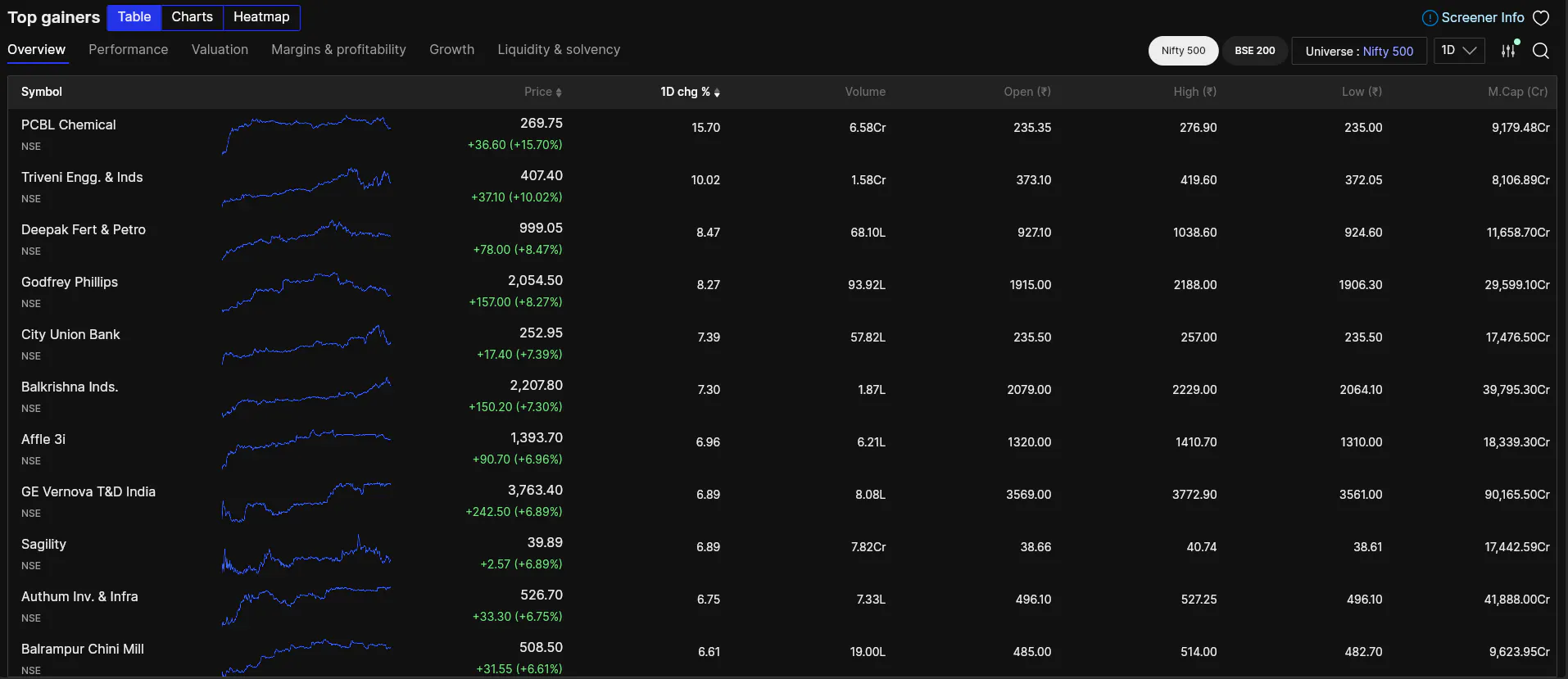Open the Screener Info link
This screenshot has height=679, width=1568.
[1482, 18]
